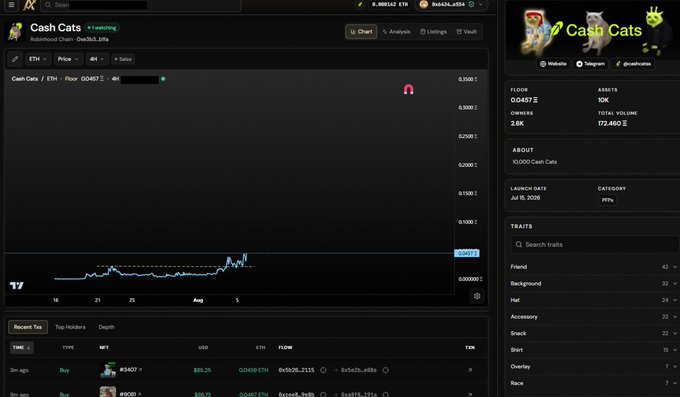The width and height of the screenshot is (680, 397).
Task: Open the site logo home
Action: coord(29,5)
